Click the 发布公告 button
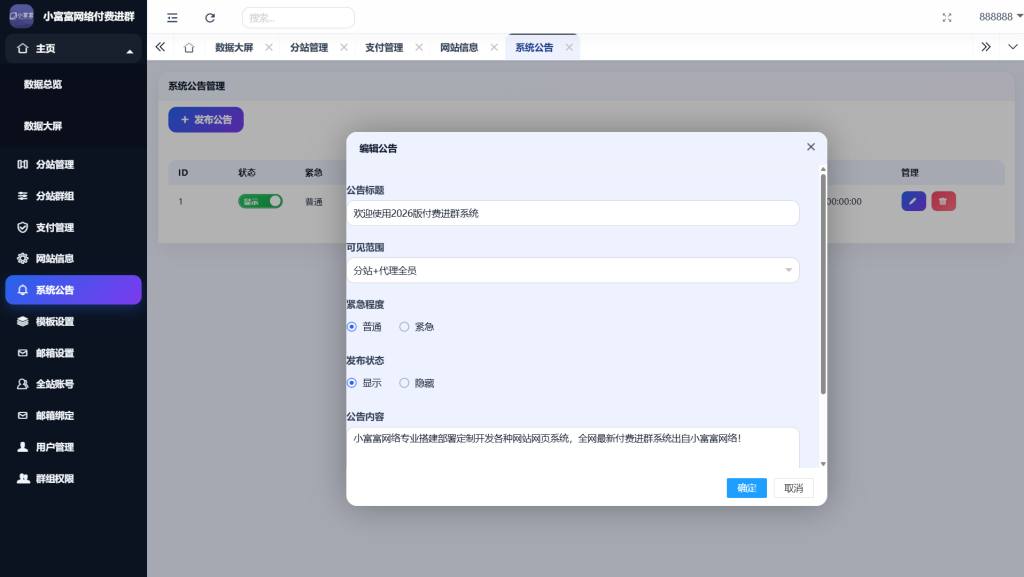Screen dimensions: 1024x577 pos(206,119)
